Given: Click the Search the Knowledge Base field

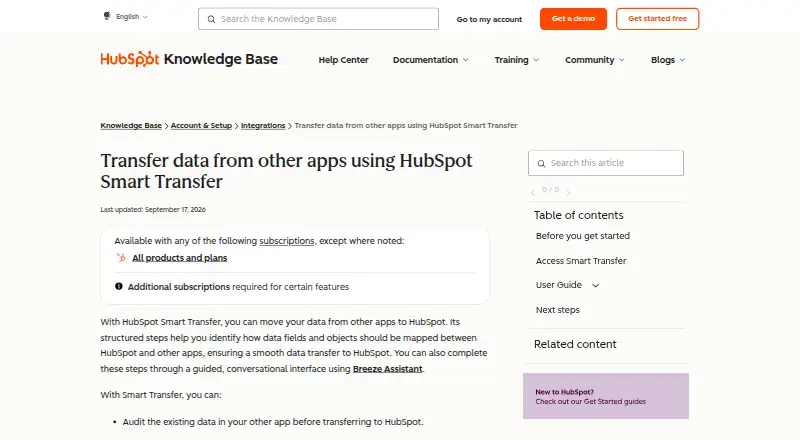Looking at the screenshot, I should click(x=318, y=19).
